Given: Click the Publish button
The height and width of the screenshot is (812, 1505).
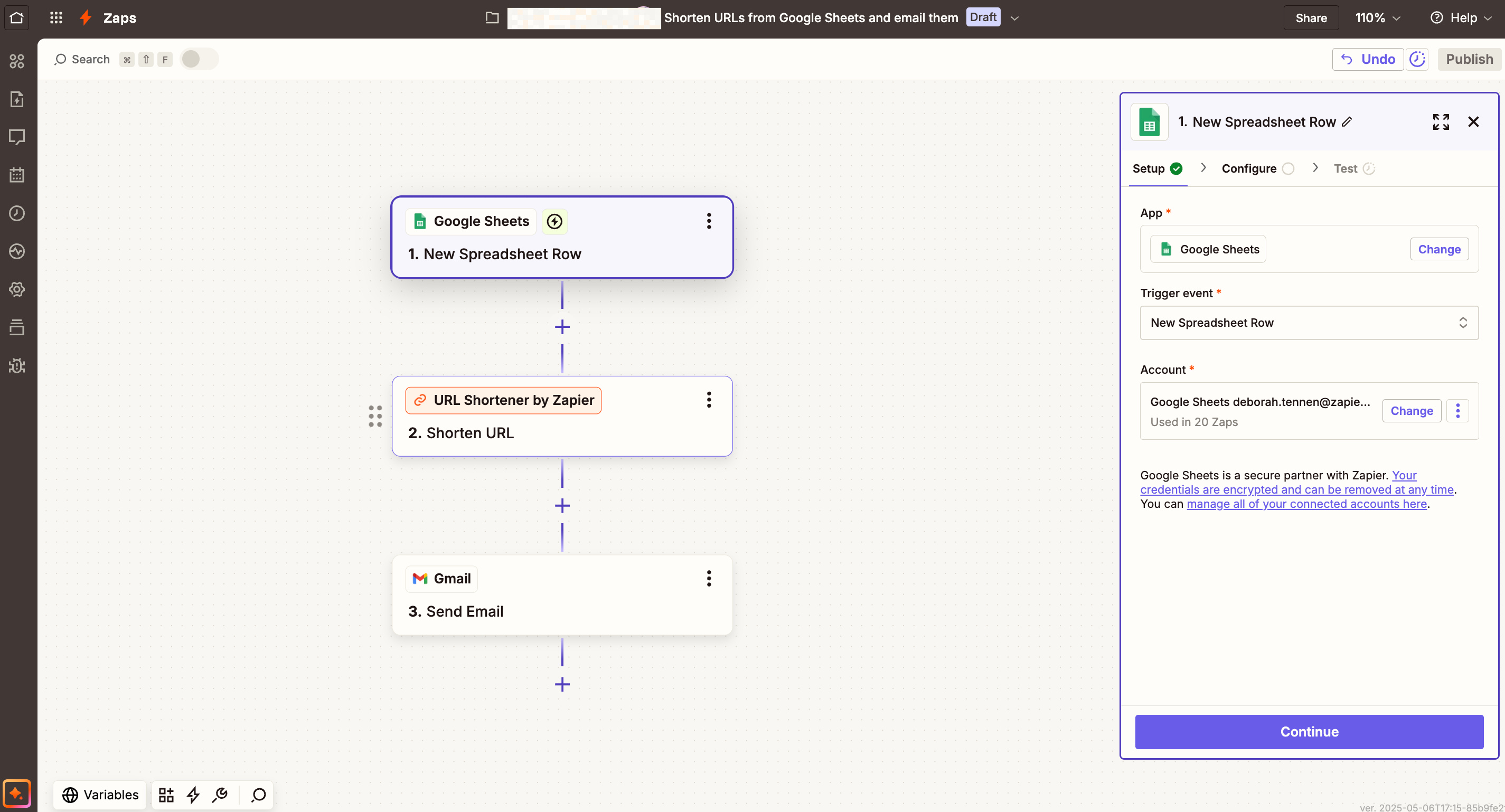Looking at the screenshot, I should pos(1469,59).
